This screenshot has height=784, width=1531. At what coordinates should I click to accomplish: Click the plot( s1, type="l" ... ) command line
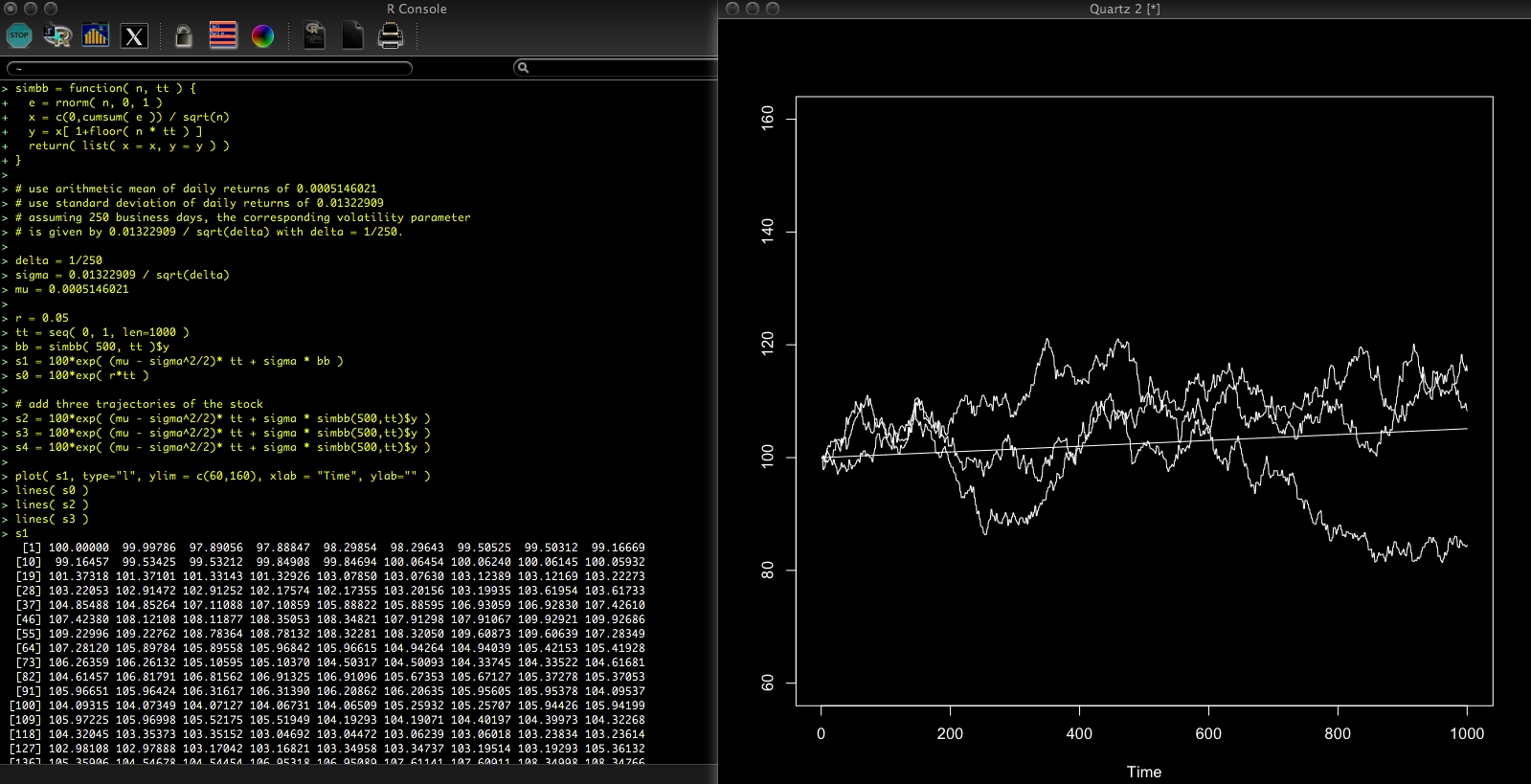coord(222,476)
